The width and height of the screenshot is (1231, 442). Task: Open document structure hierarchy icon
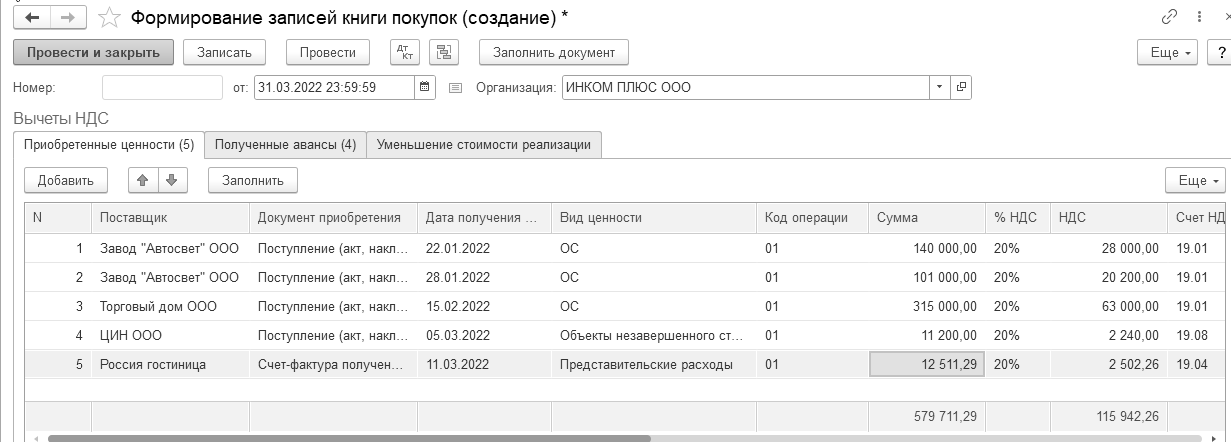(x=443, y=52)
